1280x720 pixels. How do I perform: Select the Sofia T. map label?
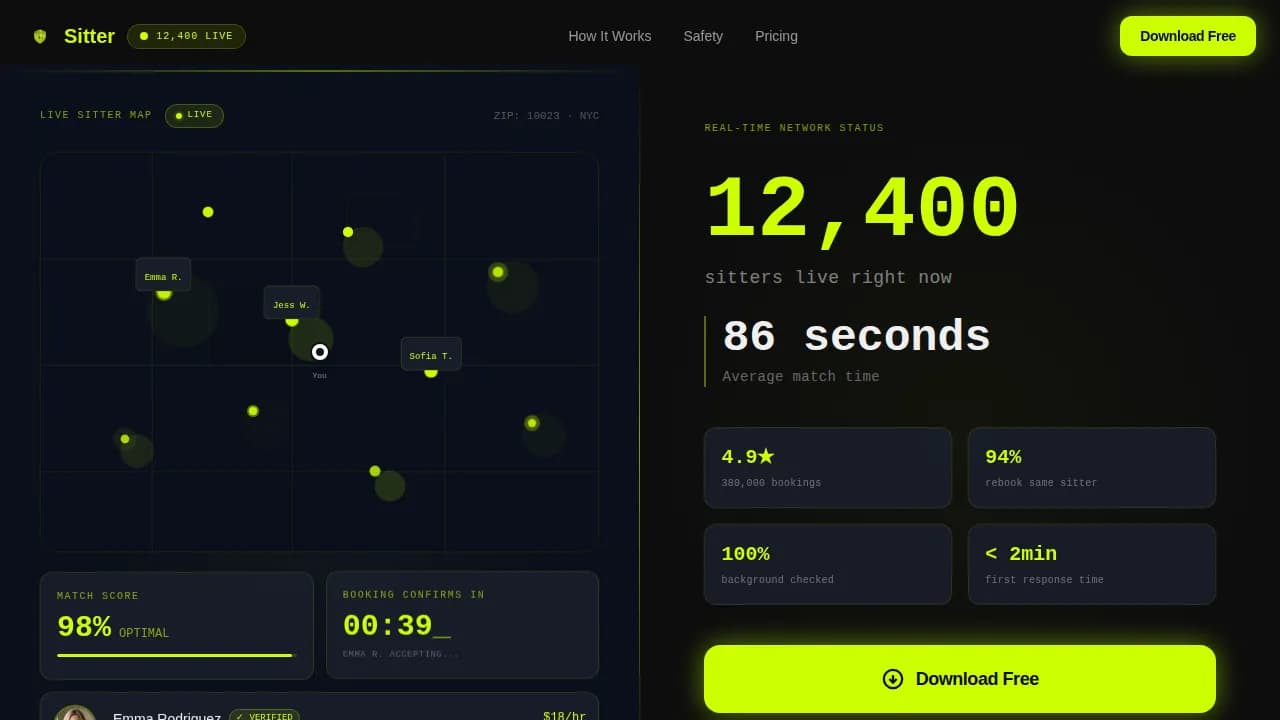(x=431, y=354)
